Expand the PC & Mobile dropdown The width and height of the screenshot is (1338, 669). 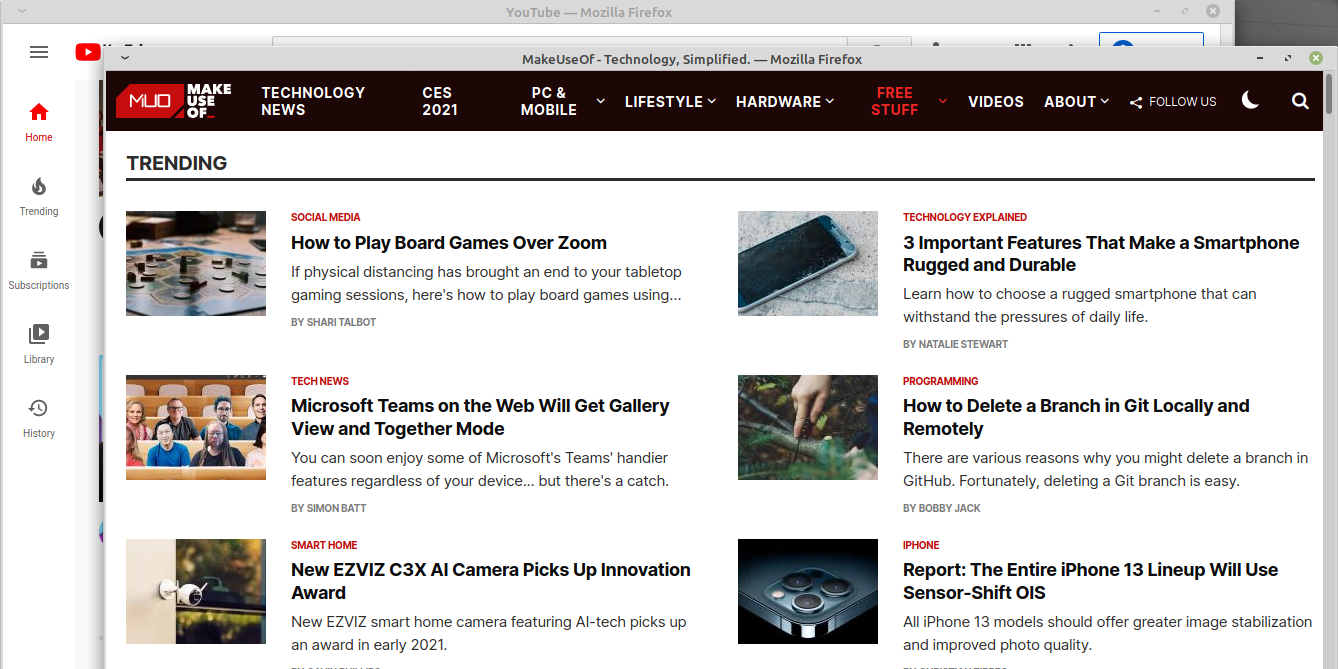[600, 101]
